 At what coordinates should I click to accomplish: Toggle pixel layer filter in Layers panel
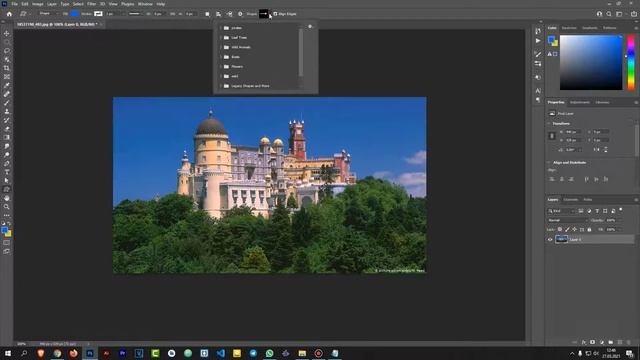(x=581, y=211)
